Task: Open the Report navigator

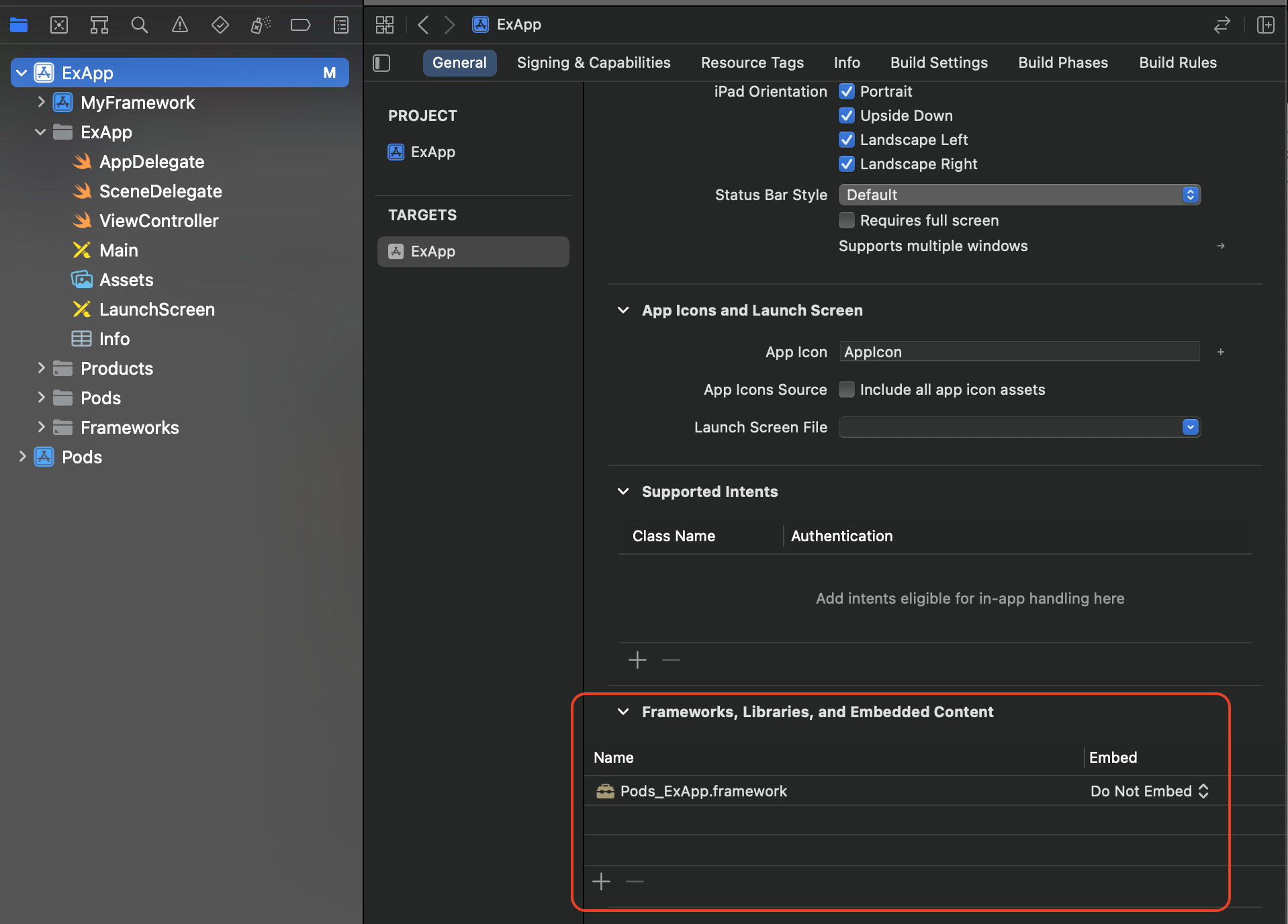Action: point(341,26)
